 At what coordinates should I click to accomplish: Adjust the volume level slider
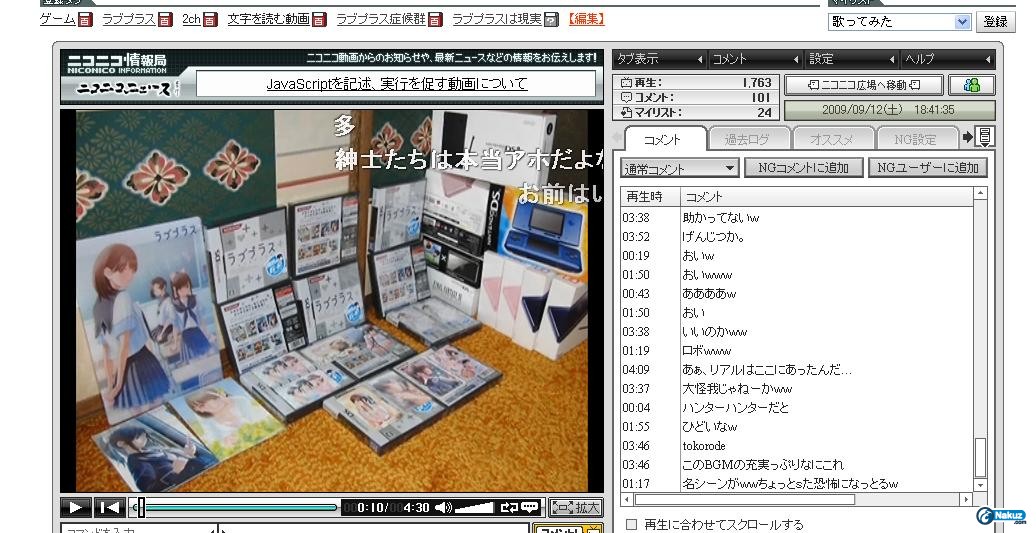(474, 508)
